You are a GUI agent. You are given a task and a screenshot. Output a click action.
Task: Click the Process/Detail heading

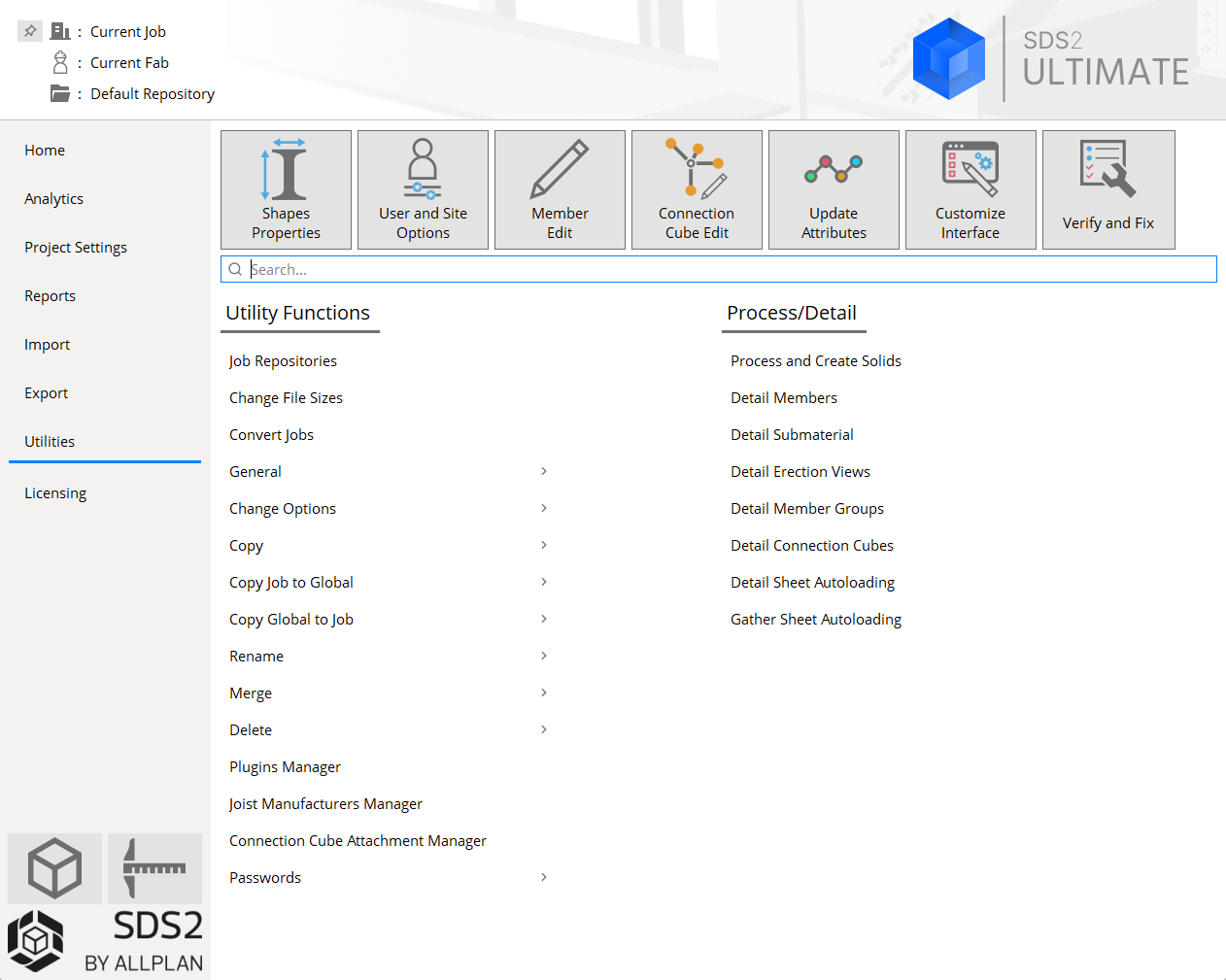click(x=792, y=313)
